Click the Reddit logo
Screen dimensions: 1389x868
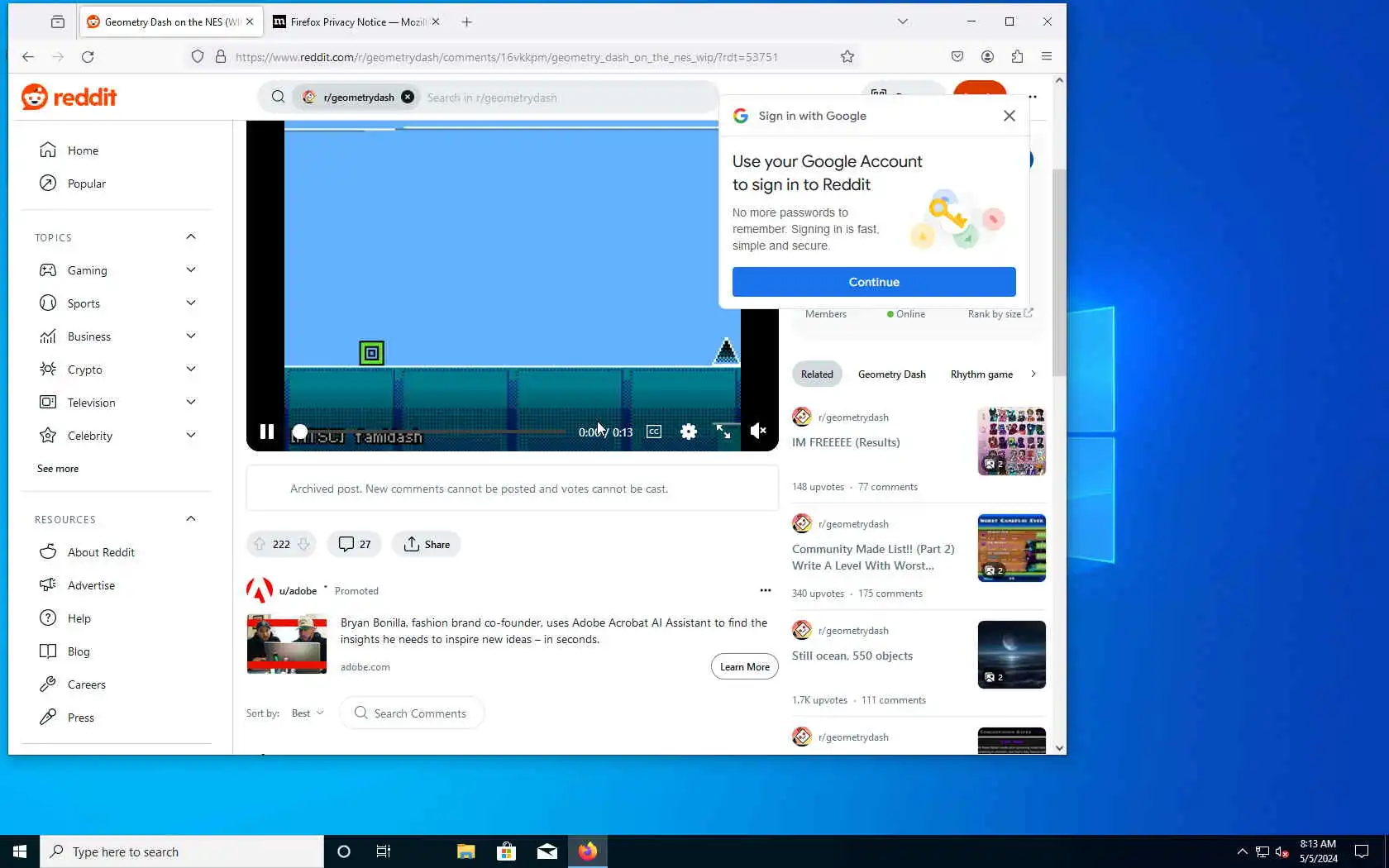point(69,97)
